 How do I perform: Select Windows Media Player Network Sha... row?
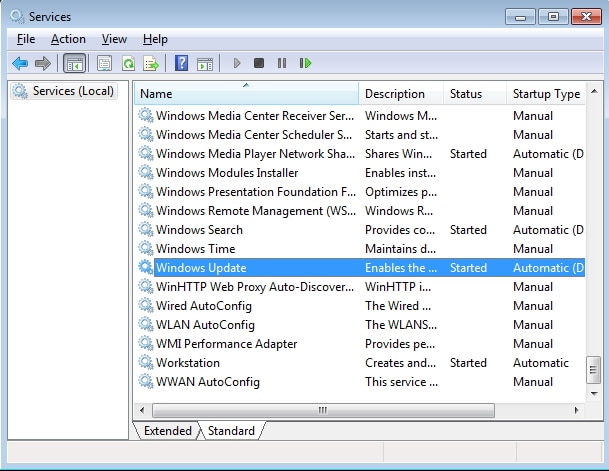point(360,153)
